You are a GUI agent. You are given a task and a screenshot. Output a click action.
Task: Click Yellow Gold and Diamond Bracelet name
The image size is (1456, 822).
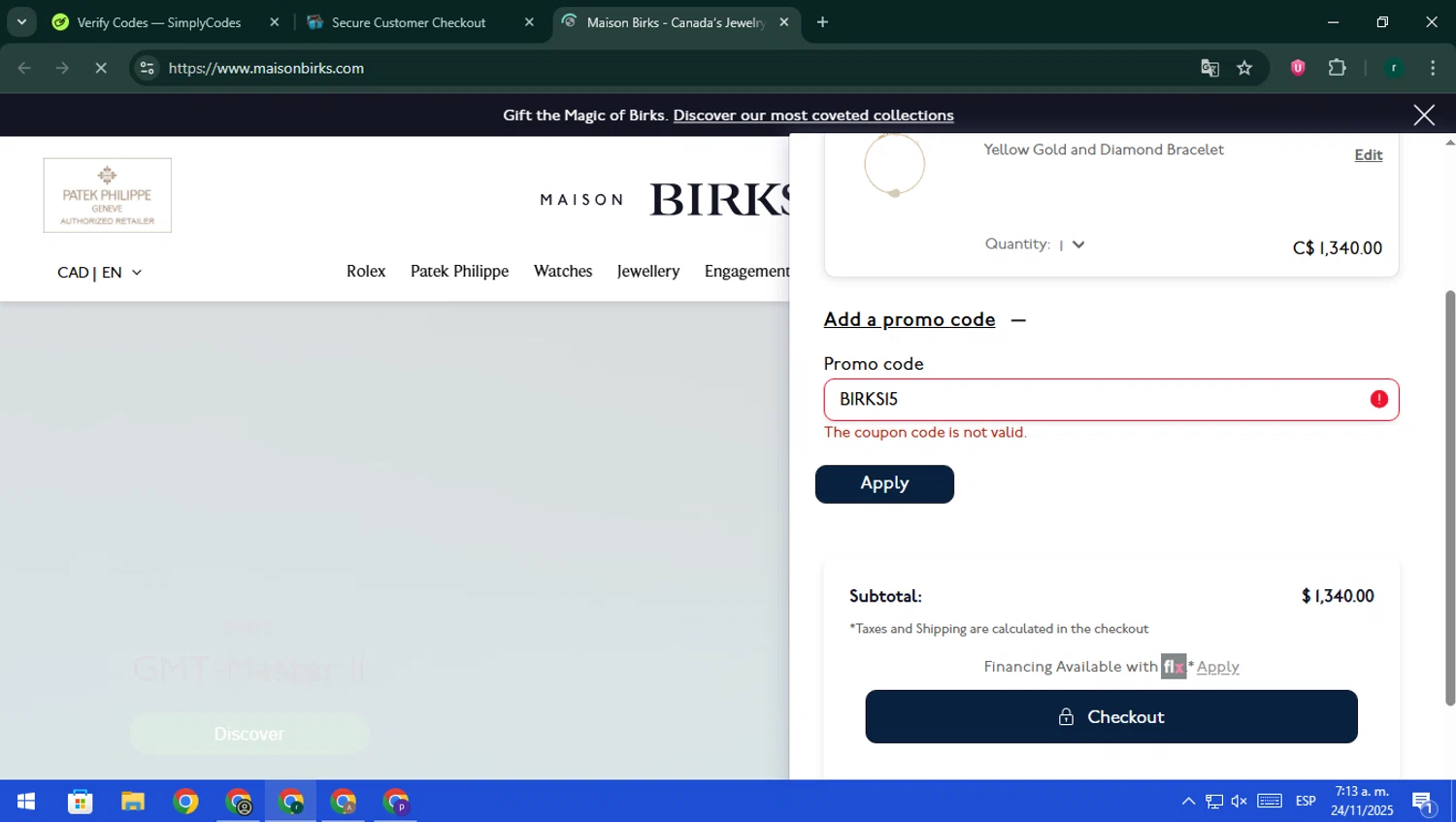point(1104,149)
